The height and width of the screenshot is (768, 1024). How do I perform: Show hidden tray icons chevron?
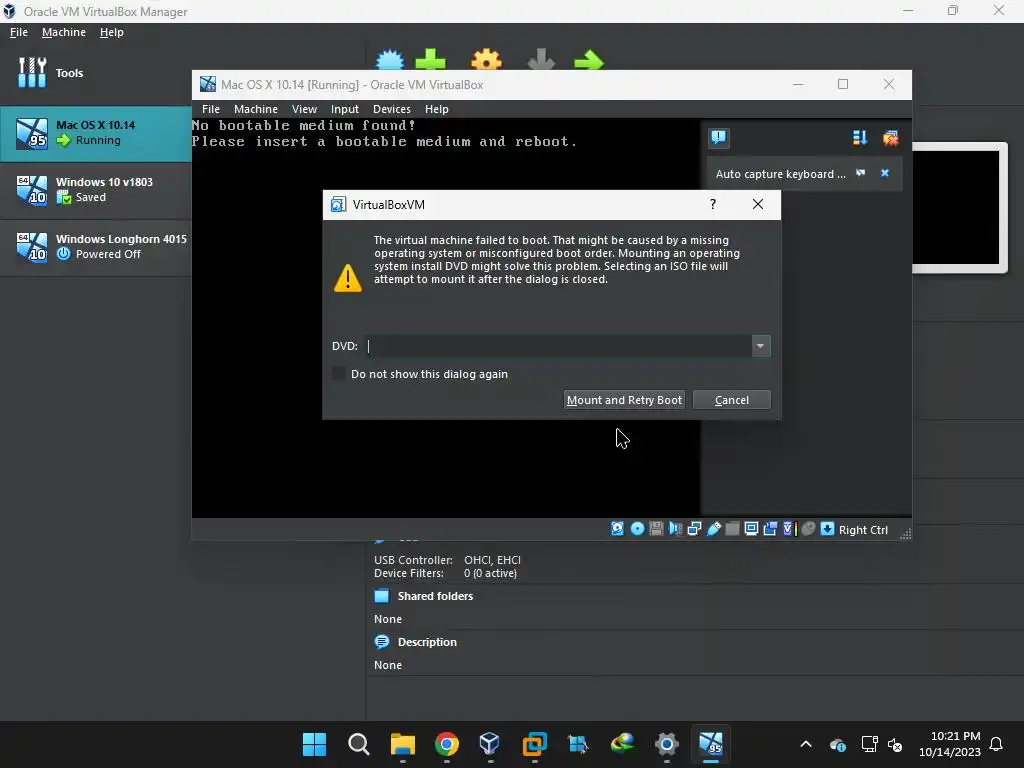click(806, 744)
